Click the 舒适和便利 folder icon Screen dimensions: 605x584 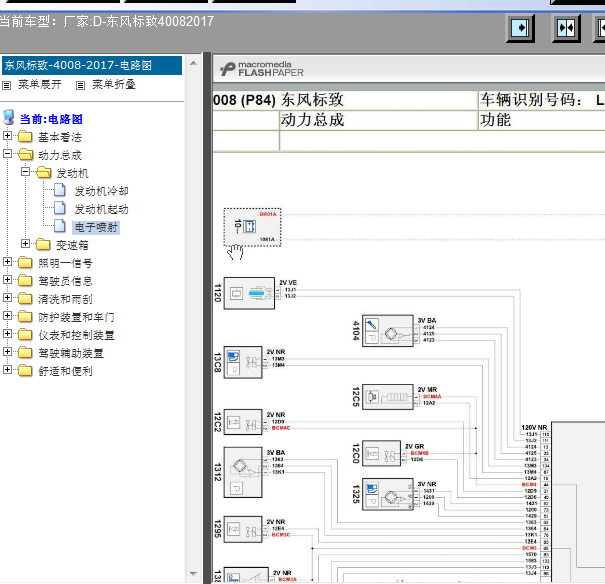[25, 370]
